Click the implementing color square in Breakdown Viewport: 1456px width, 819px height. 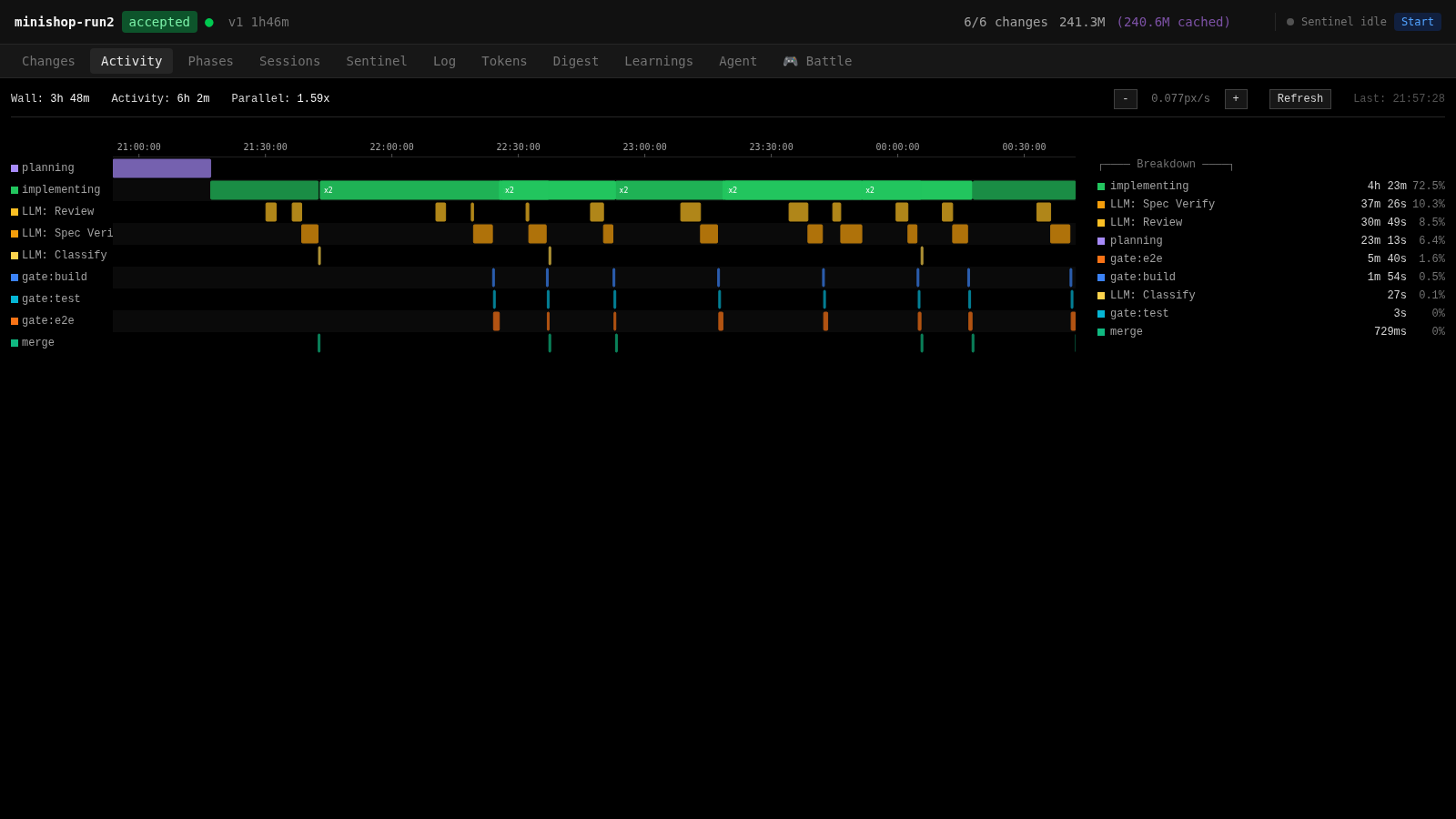tap(1100, 185)
